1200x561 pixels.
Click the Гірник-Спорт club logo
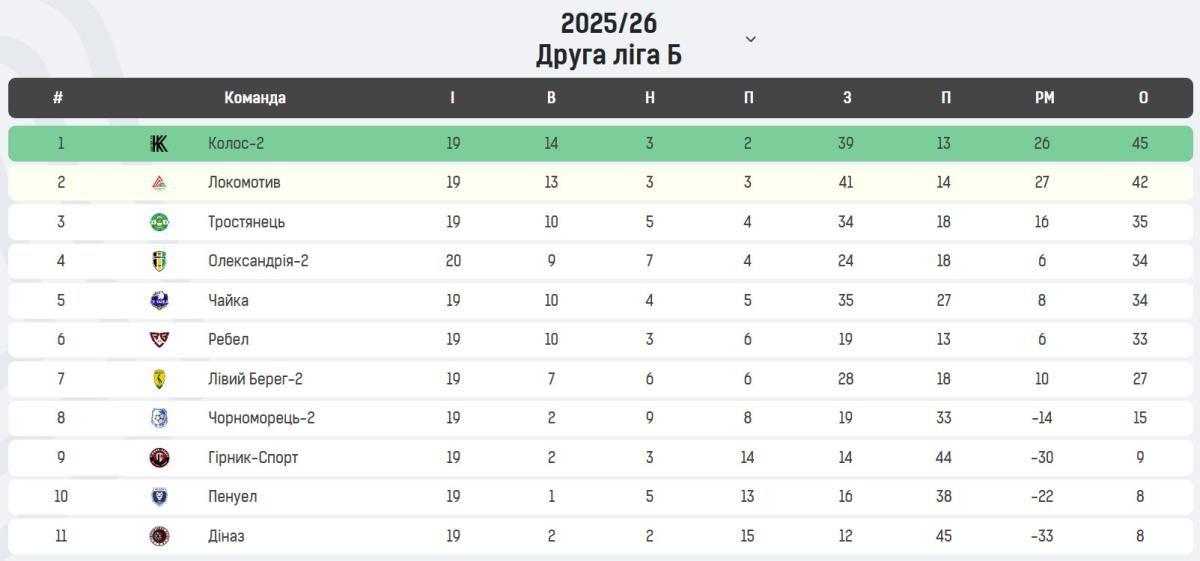[159, 458]
